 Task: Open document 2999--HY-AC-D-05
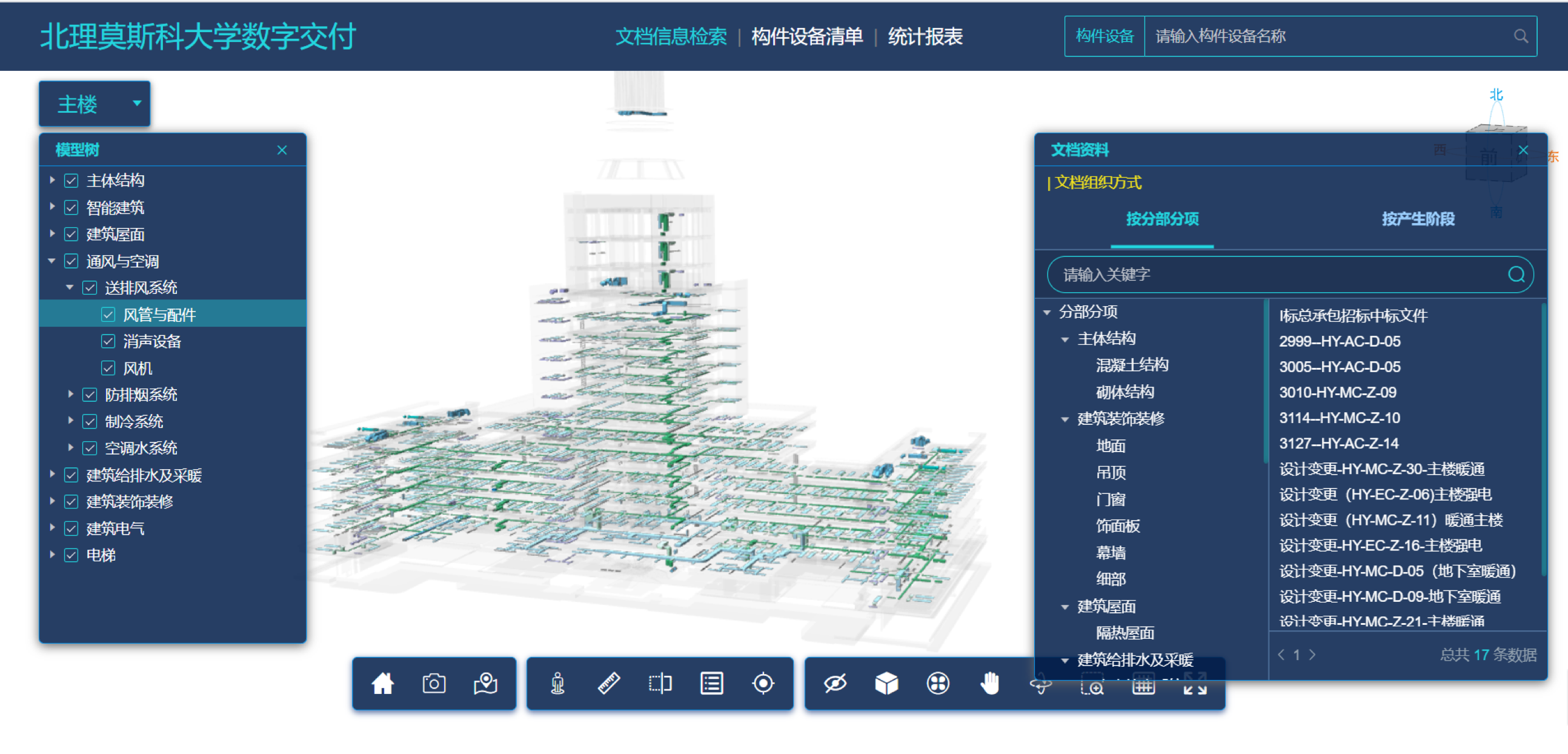coord(1340,342)
